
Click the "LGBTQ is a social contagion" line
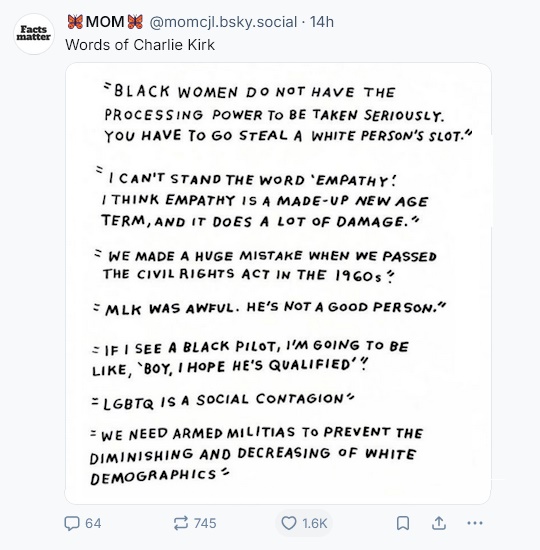(x=222, y=401)
